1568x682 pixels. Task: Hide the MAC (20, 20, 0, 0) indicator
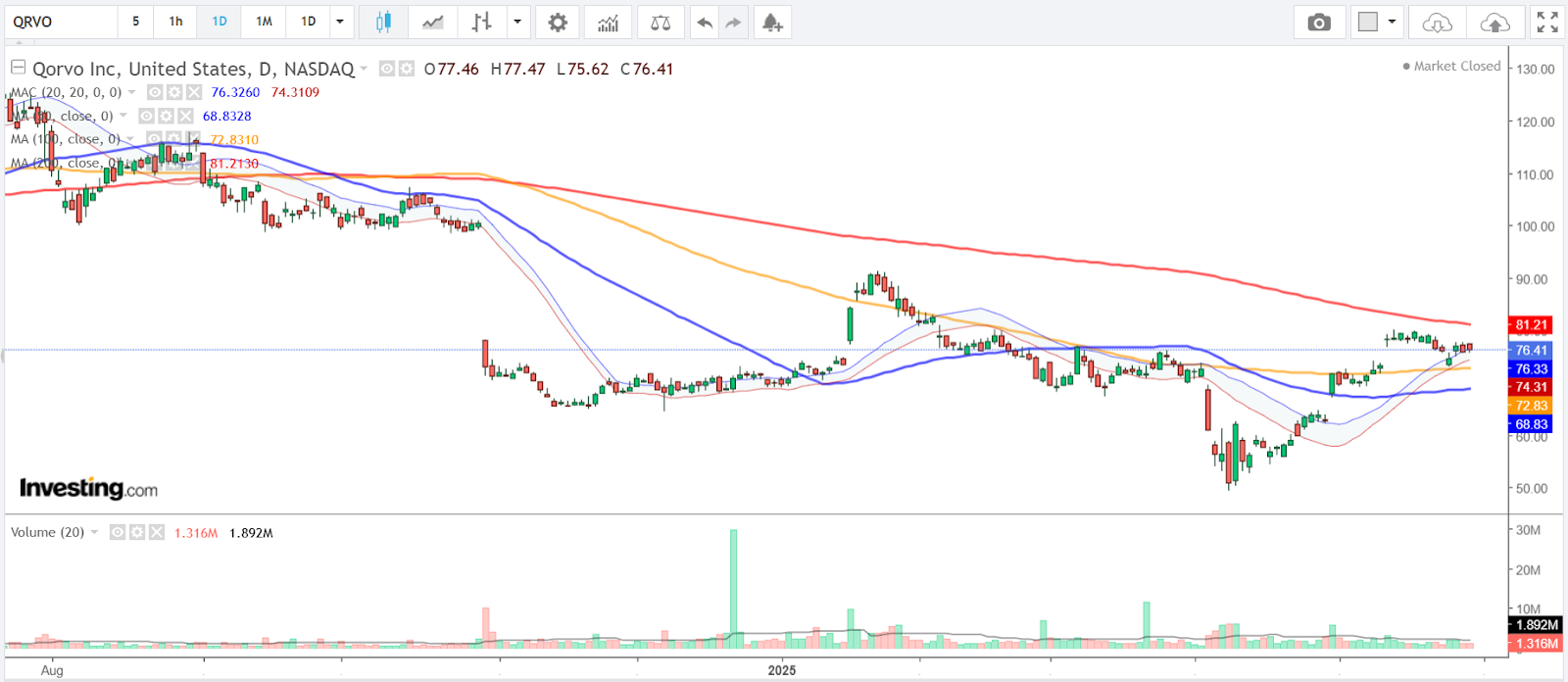[155, 92]
